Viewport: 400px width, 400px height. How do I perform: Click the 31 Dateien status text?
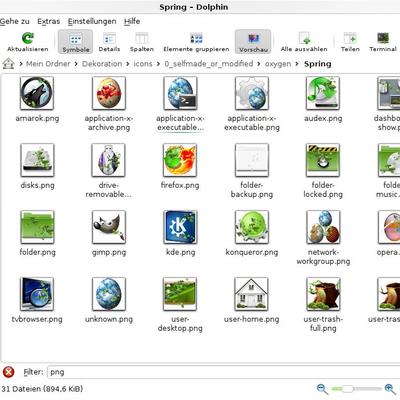point(42,389)
